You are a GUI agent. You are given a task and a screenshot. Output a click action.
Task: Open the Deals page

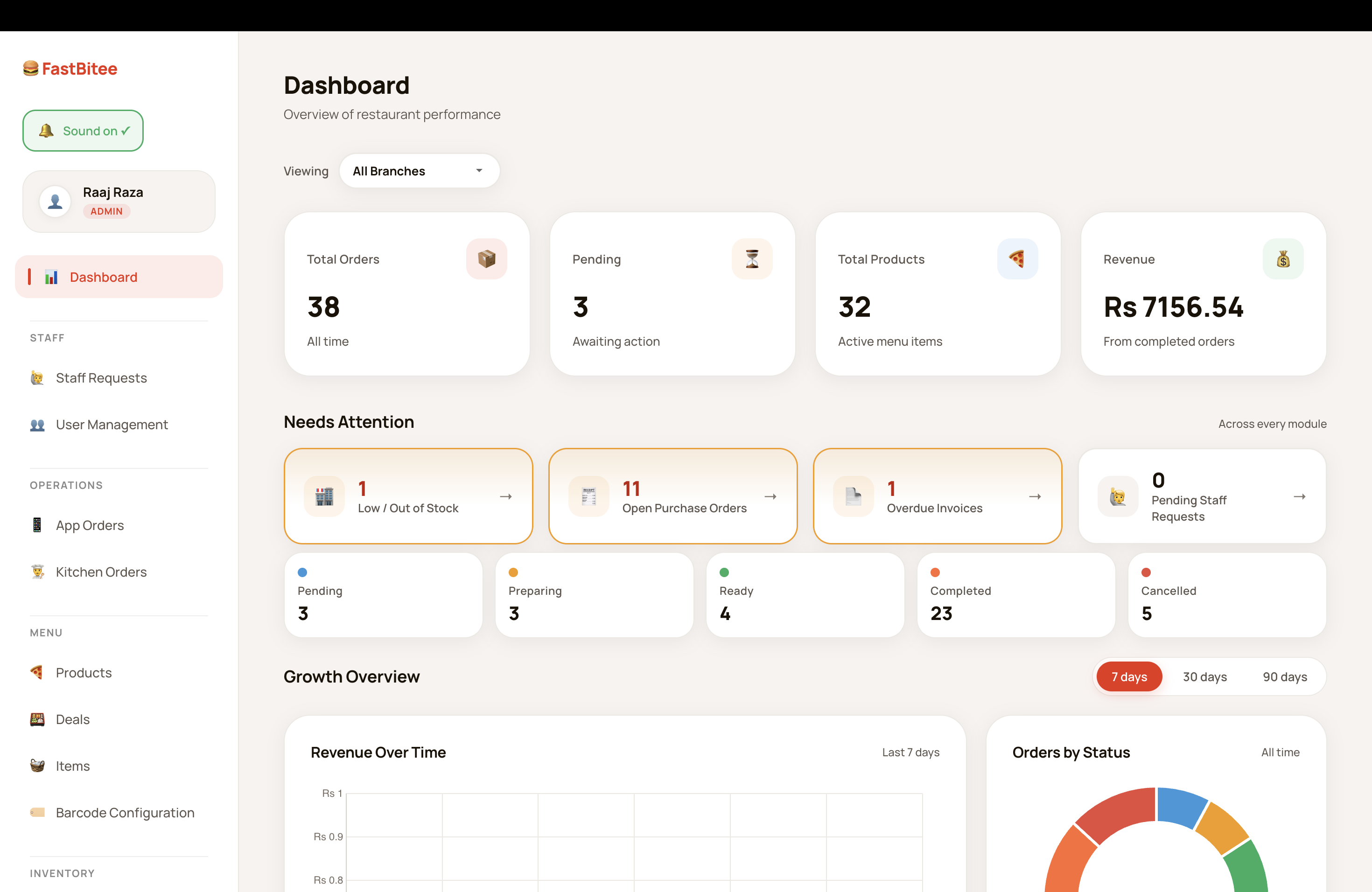[119, 719]
